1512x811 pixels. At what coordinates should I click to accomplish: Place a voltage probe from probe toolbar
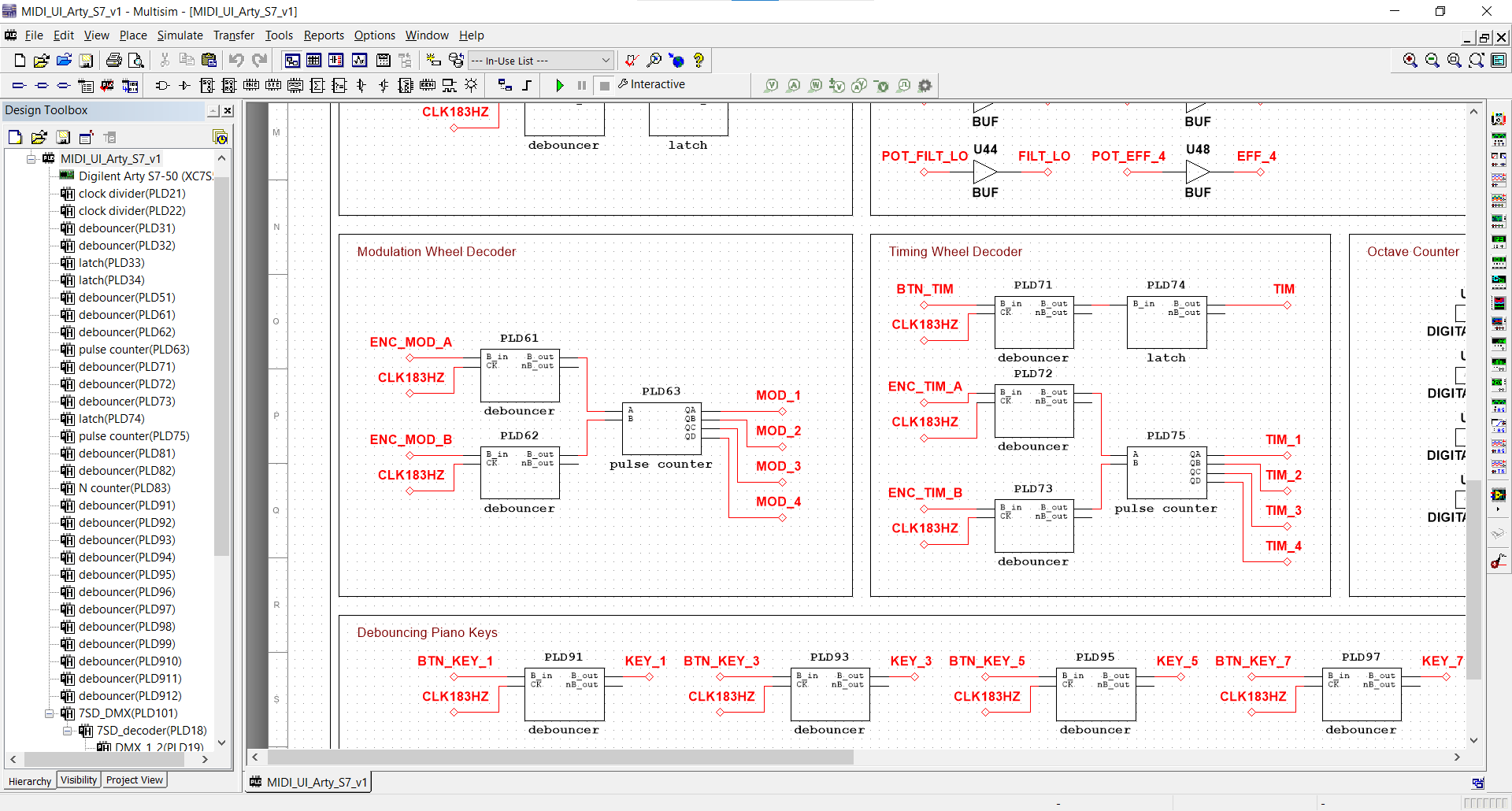pos(772,85)
